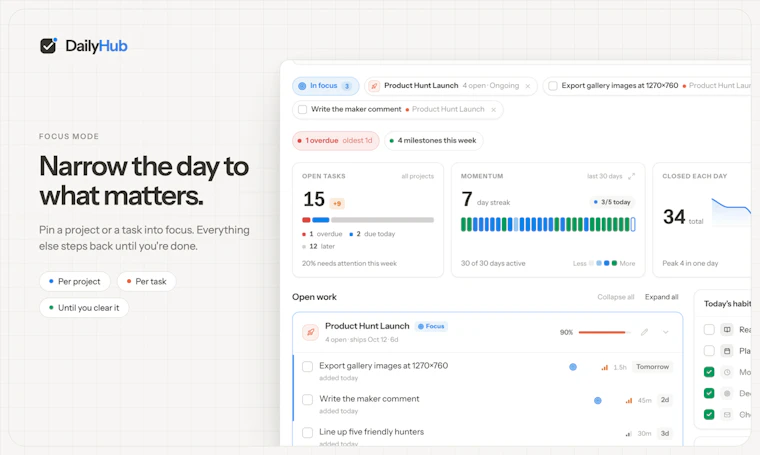Click the Less to More legend squares
Image resolution: width=760 pixels, height=455 pixels.
click(x=603, y=264)
